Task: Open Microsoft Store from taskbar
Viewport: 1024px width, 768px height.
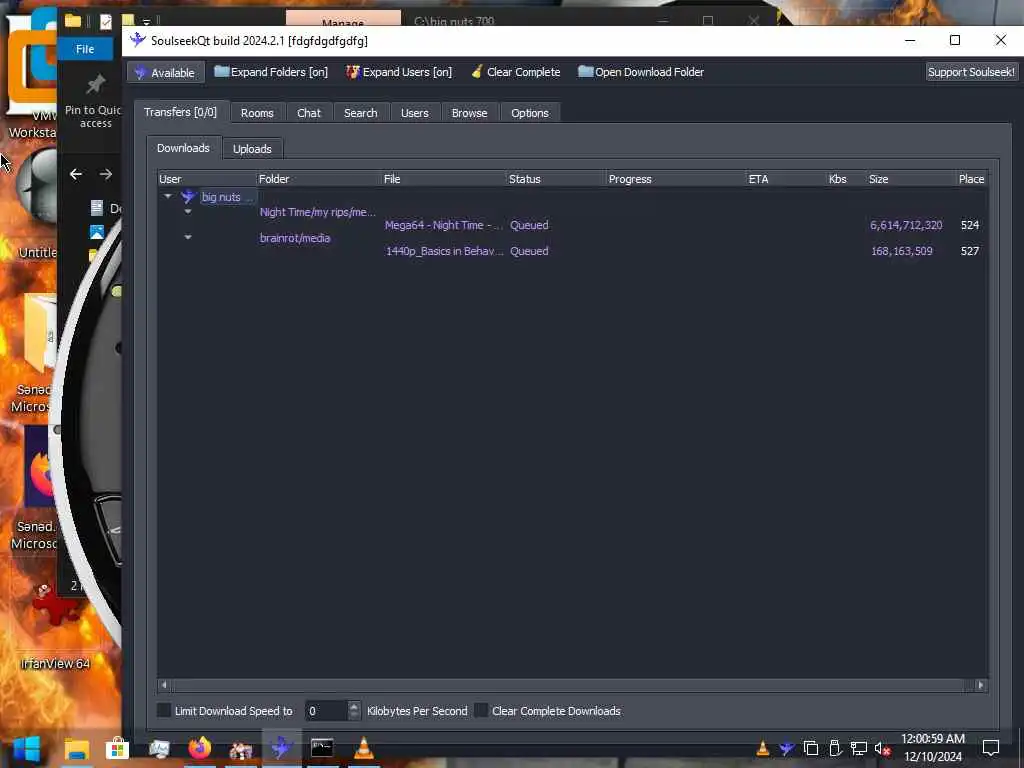Action: 118,748
